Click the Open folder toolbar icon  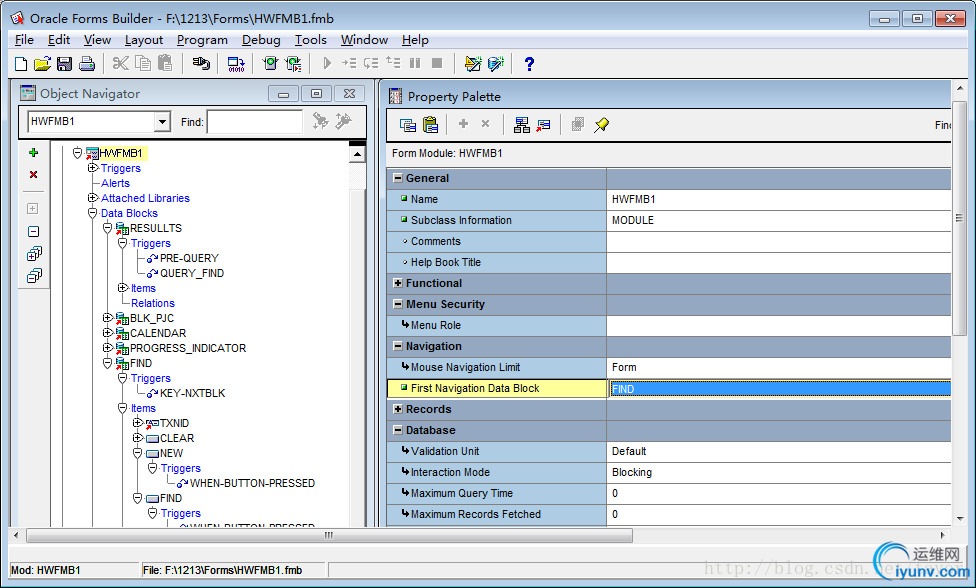42,63
